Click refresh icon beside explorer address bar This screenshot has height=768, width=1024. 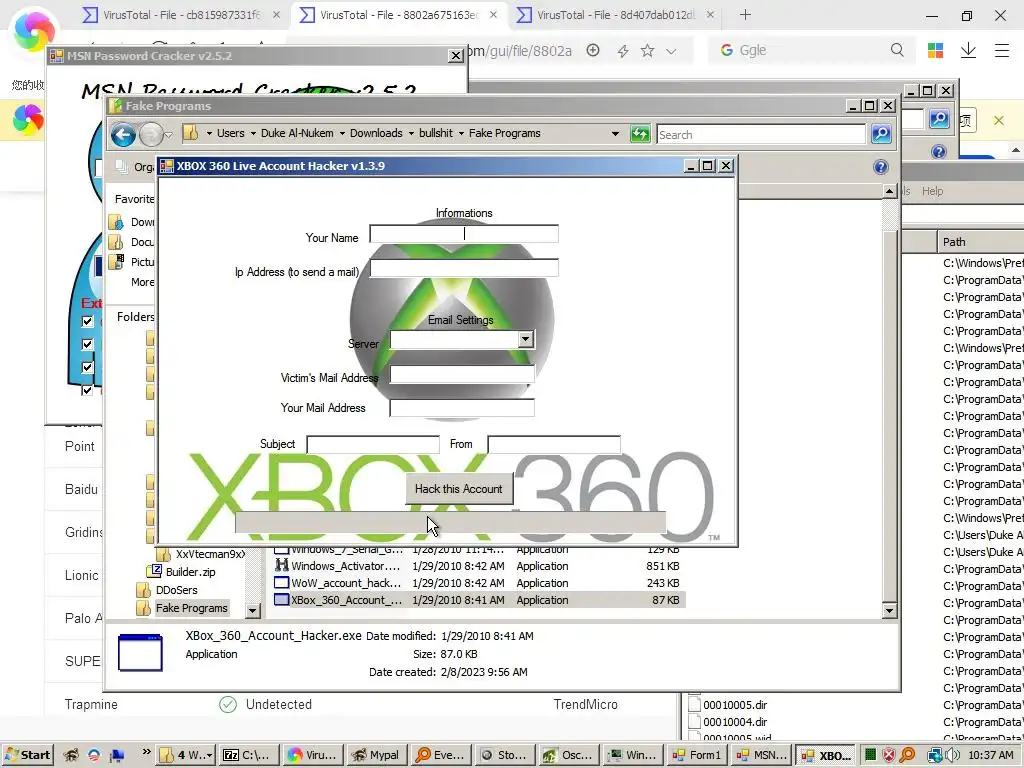click(x=640, y=135)
